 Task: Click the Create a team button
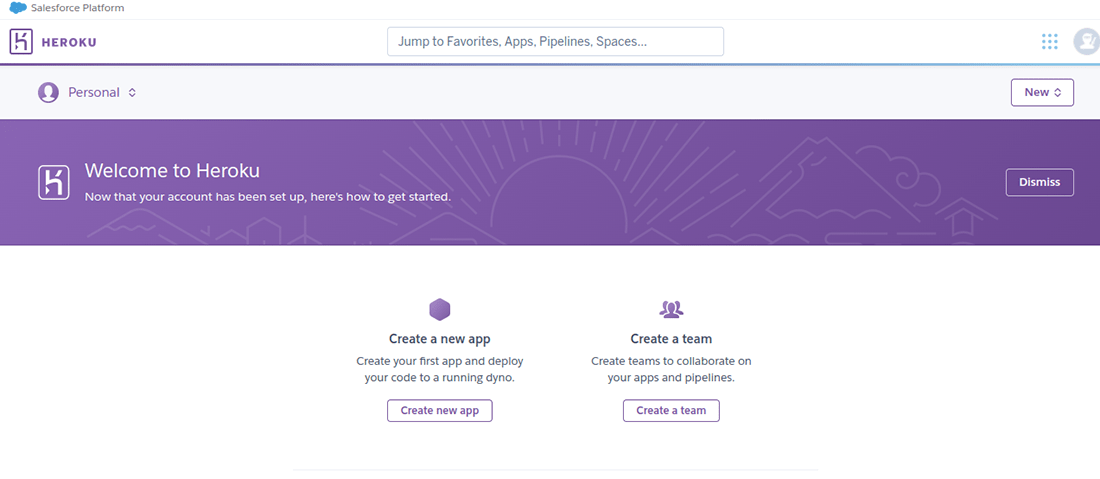pyautogui.click(x=671, y=410)
